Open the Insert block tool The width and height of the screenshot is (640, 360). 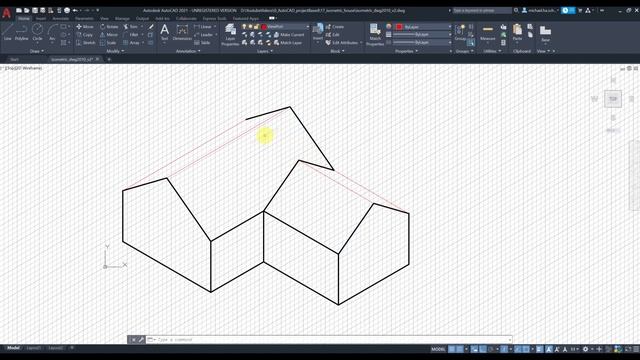[318, 32]
